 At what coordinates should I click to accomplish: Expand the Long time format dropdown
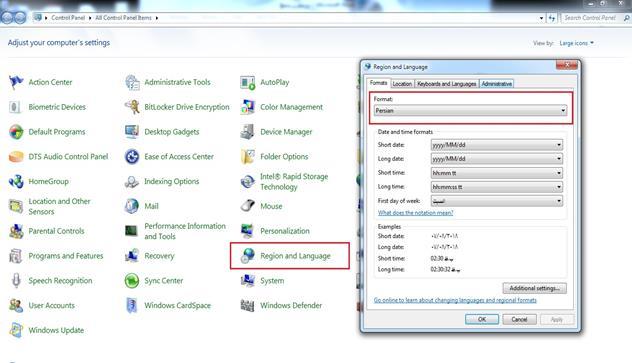[x=497, y=187]
